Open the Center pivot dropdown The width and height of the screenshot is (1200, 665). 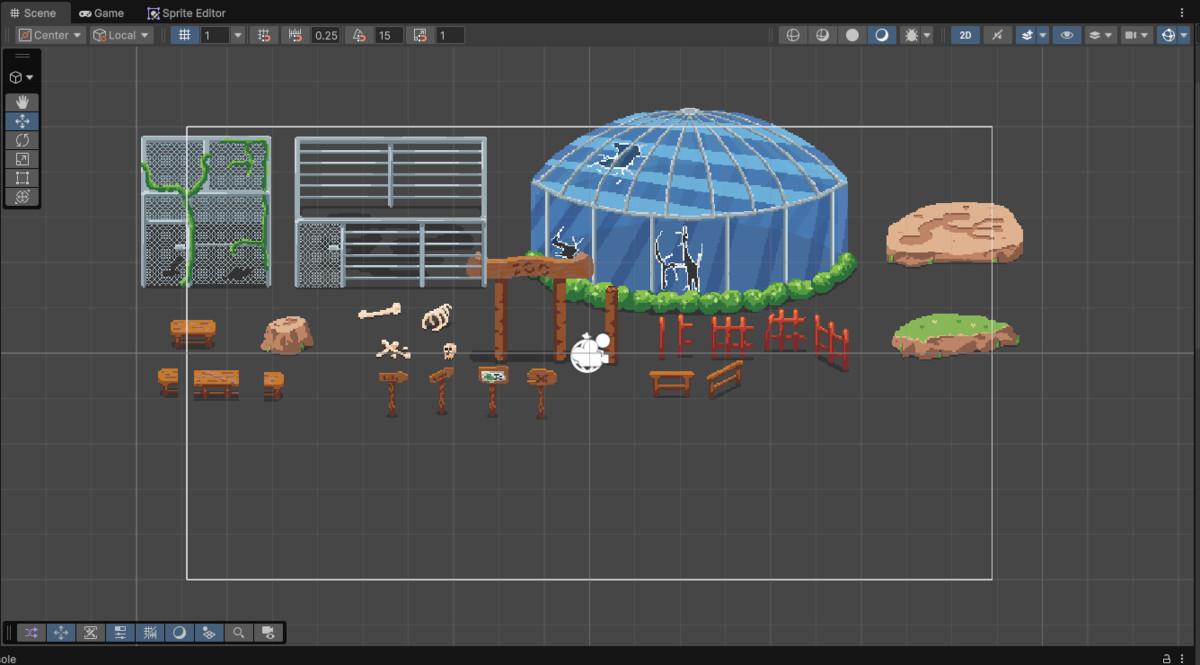(51, 35)
